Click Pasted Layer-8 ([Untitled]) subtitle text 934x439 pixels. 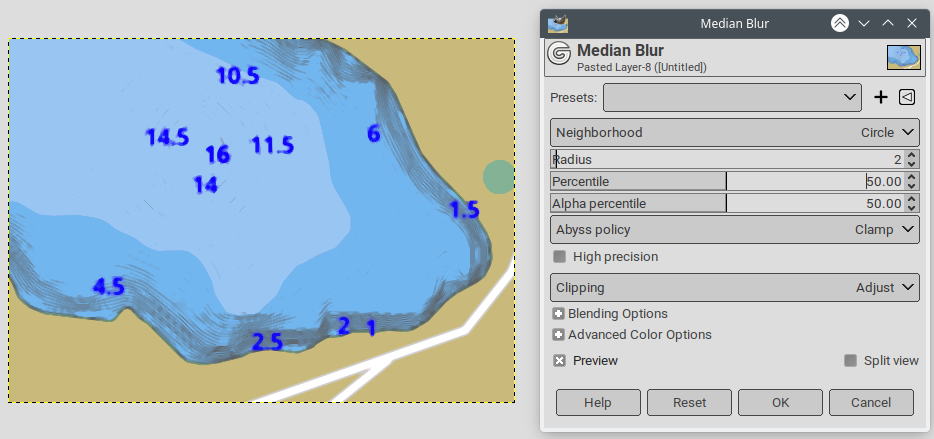click(642, 67)
